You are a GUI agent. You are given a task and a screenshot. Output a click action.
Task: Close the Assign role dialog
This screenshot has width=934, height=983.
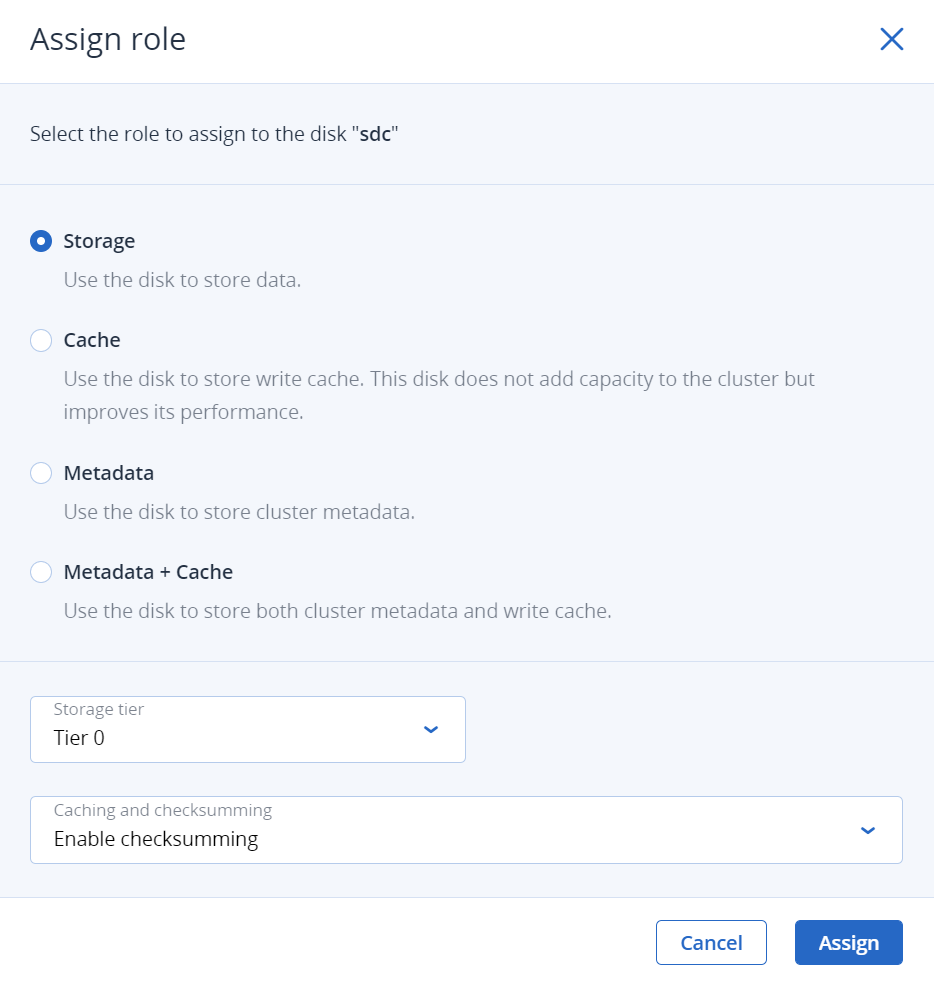tap(891, 39)
